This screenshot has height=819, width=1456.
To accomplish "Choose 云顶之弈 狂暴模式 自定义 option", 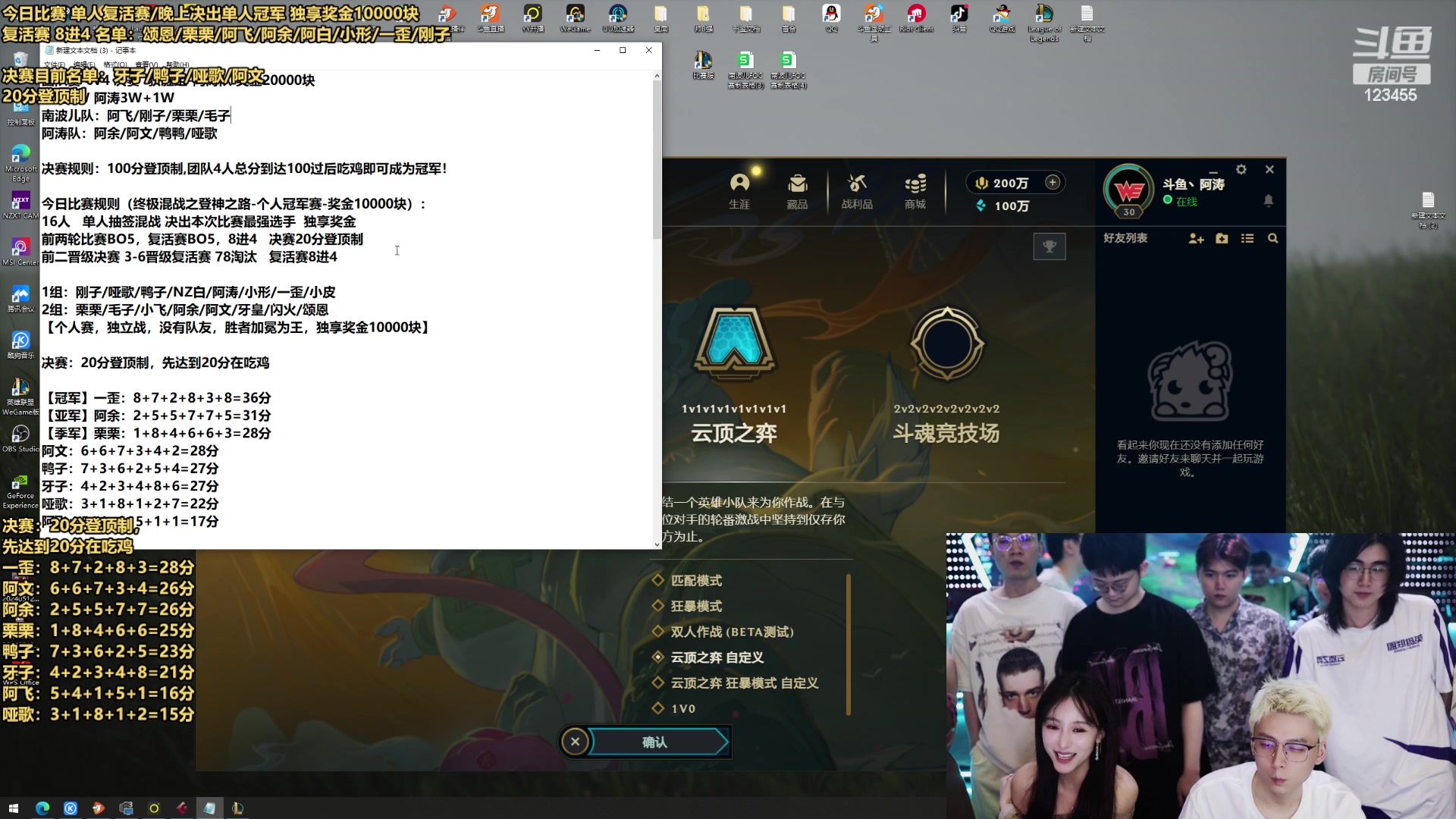I will click(744, 683).
